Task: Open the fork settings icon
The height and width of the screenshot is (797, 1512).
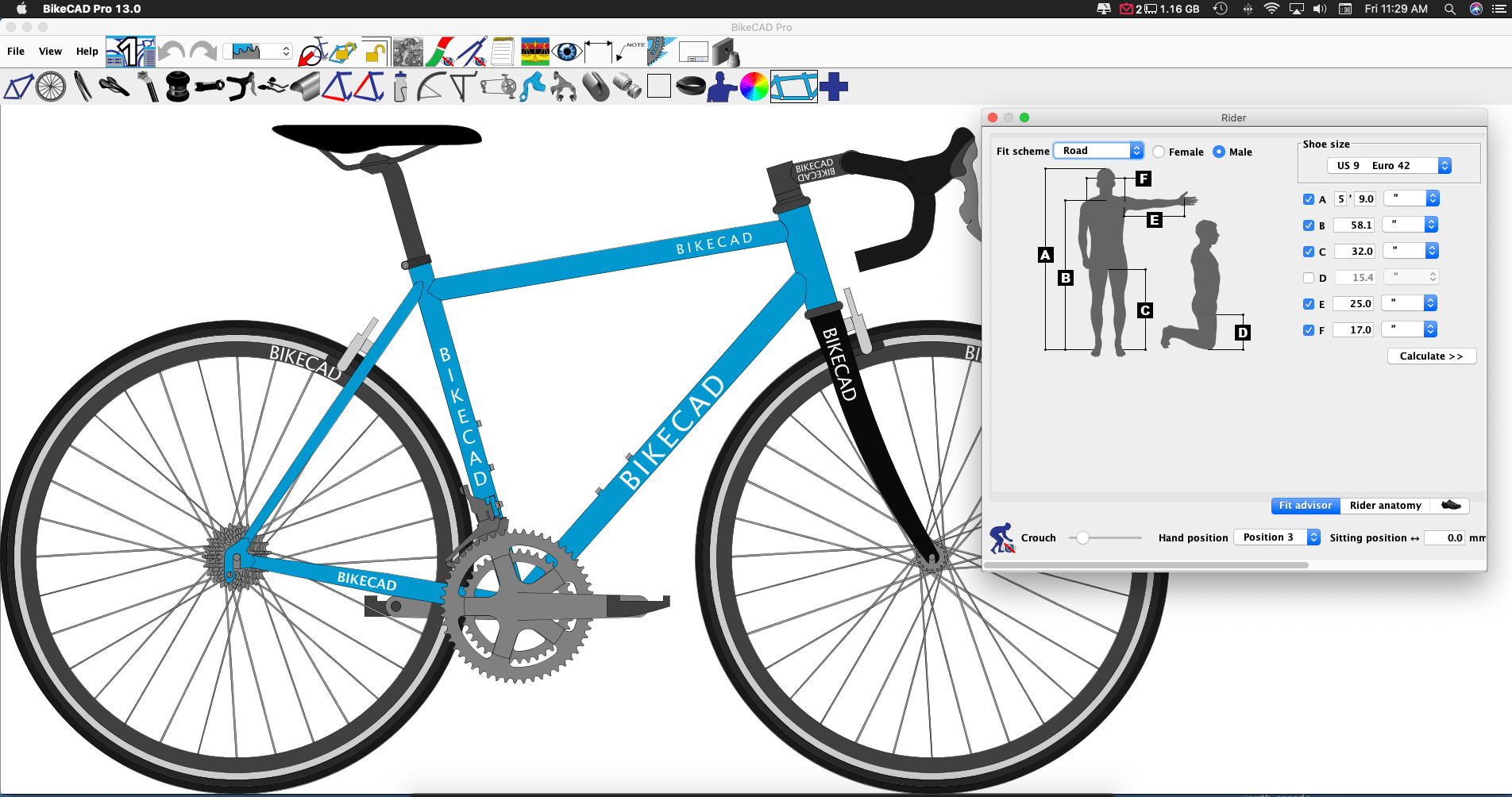Action: [x=83, y=87]
